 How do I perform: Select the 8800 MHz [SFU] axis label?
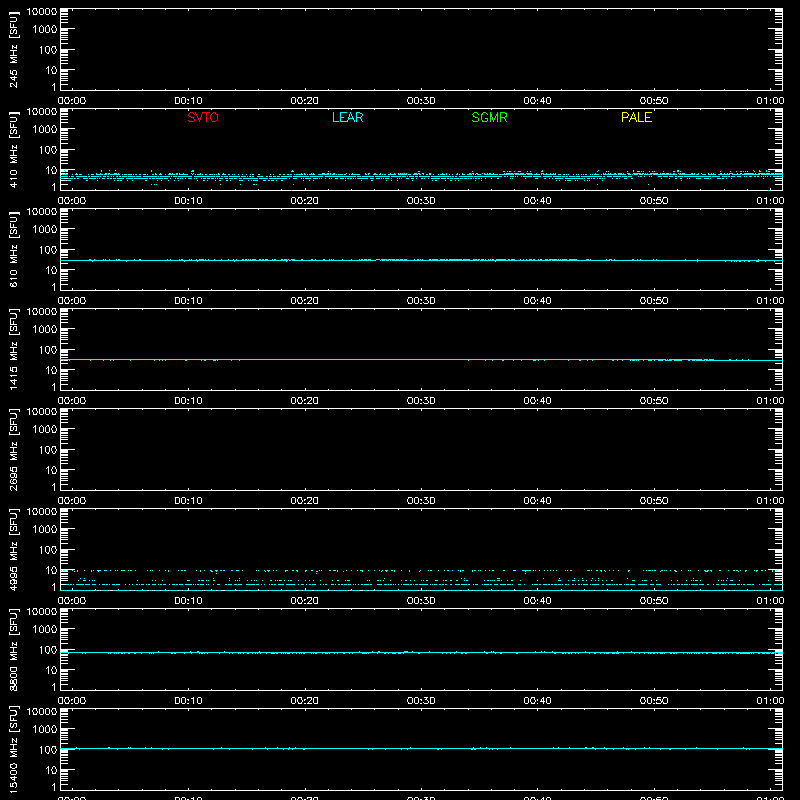click(x=13, y=649)
